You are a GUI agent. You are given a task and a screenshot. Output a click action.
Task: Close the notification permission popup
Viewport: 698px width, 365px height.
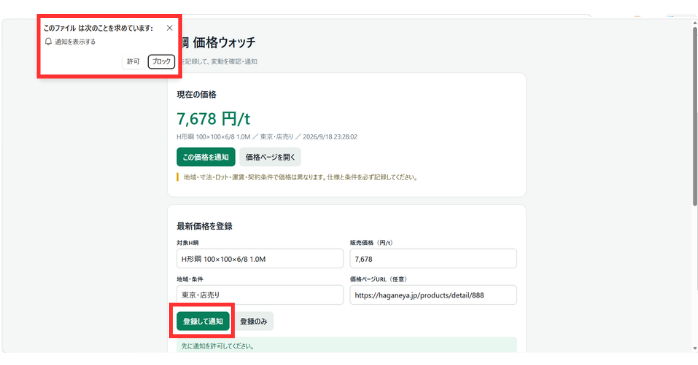170,28
